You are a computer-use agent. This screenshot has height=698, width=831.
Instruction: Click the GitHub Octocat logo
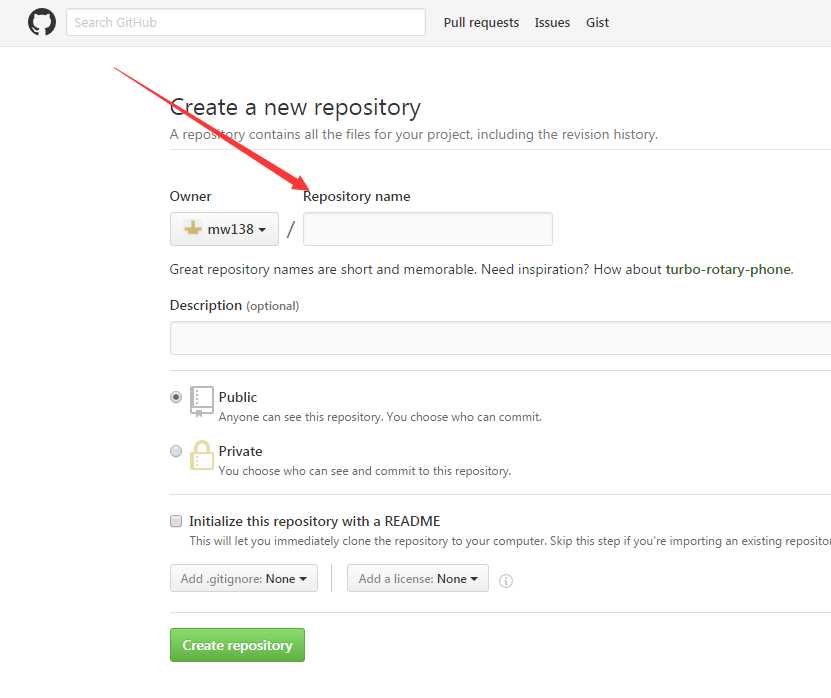point(42,22)
